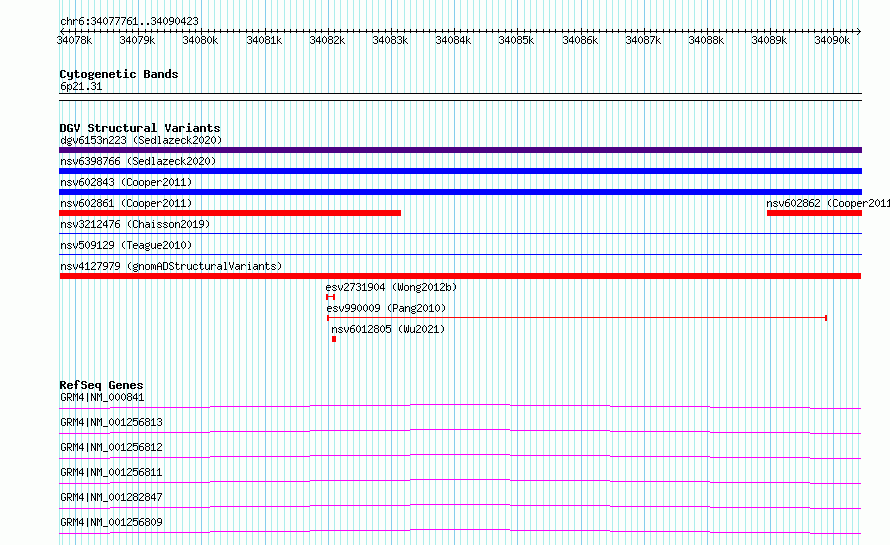This screenshot has height=545, width=890.
Task: Select the 34090k ruler tick label
Action: [x=832, y=40]
